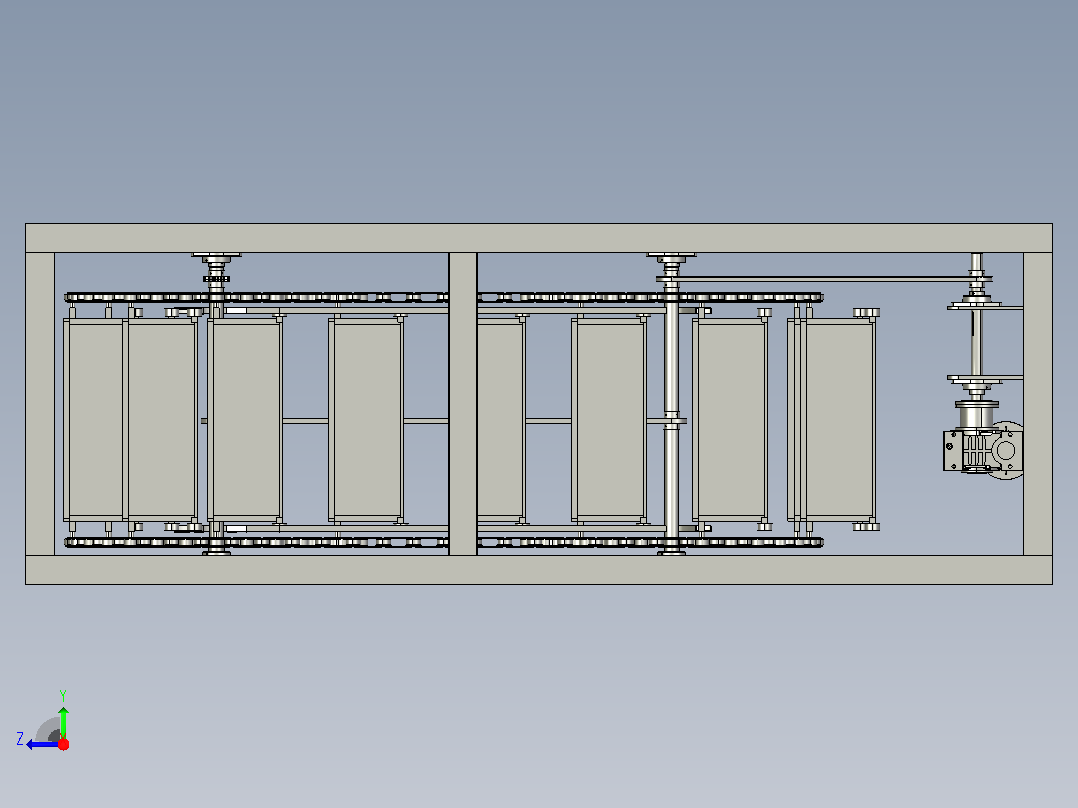Select the central vertical frame post

click(x=463, y=404)
